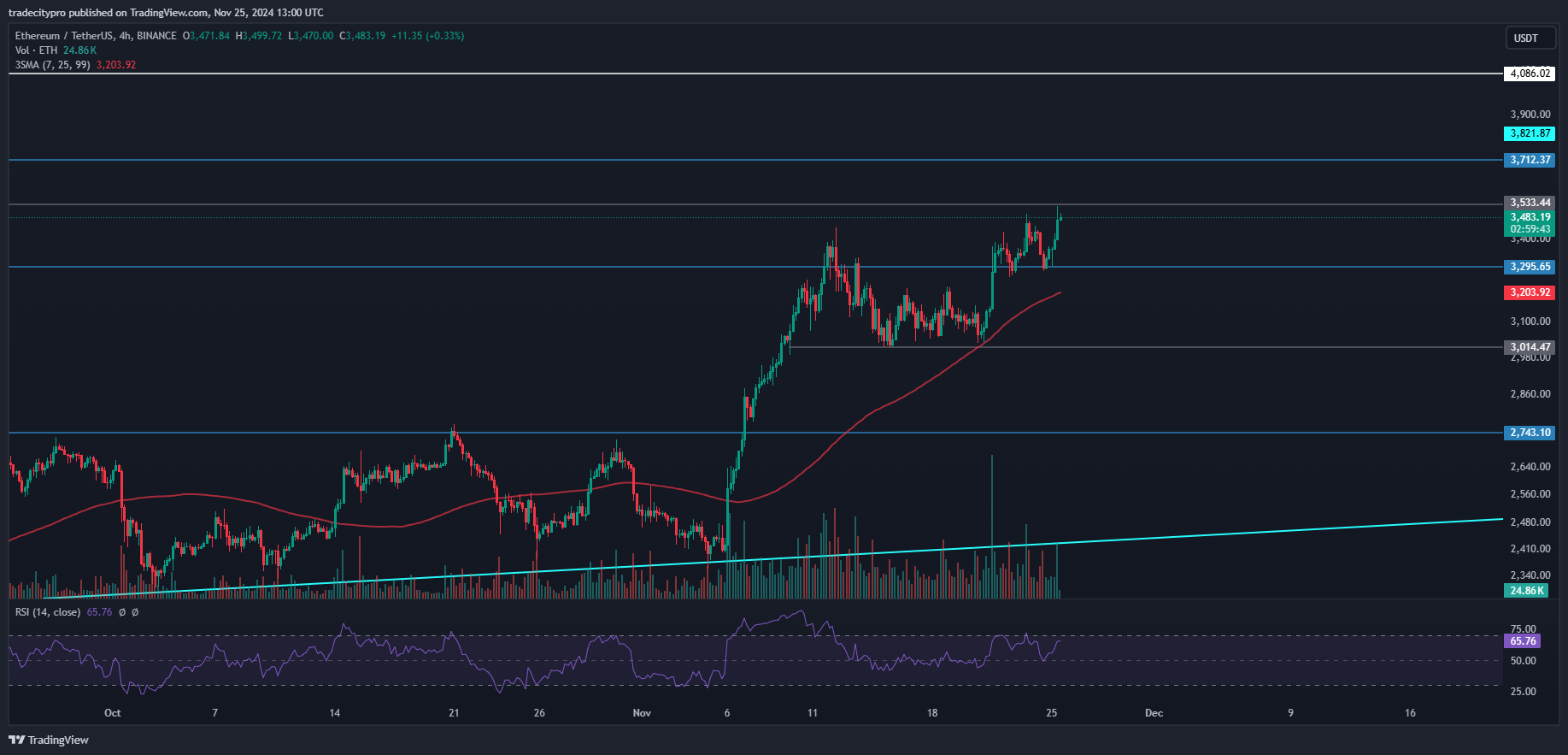Click the 3,712.37 price level label

click(1530, 160)
